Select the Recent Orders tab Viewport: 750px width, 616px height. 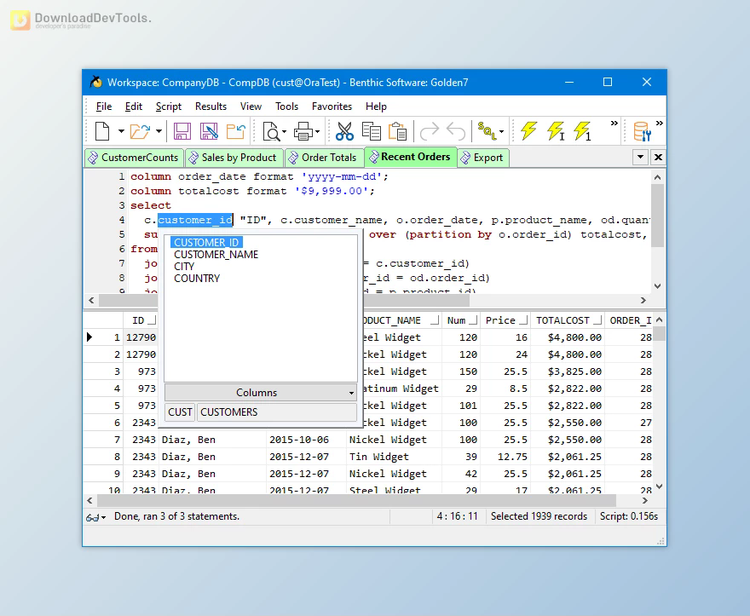pyautogui.click(x=410, y=156)
